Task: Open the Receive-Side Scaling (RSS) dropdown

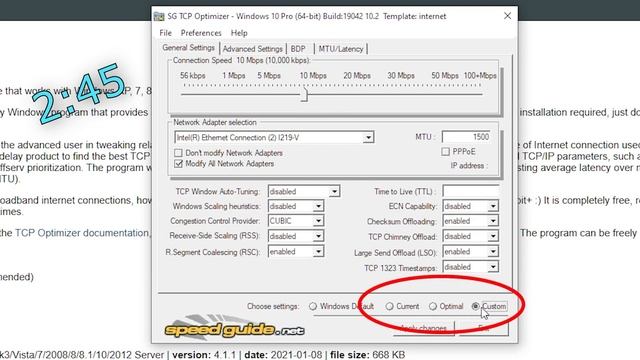Action: point(318,236)
